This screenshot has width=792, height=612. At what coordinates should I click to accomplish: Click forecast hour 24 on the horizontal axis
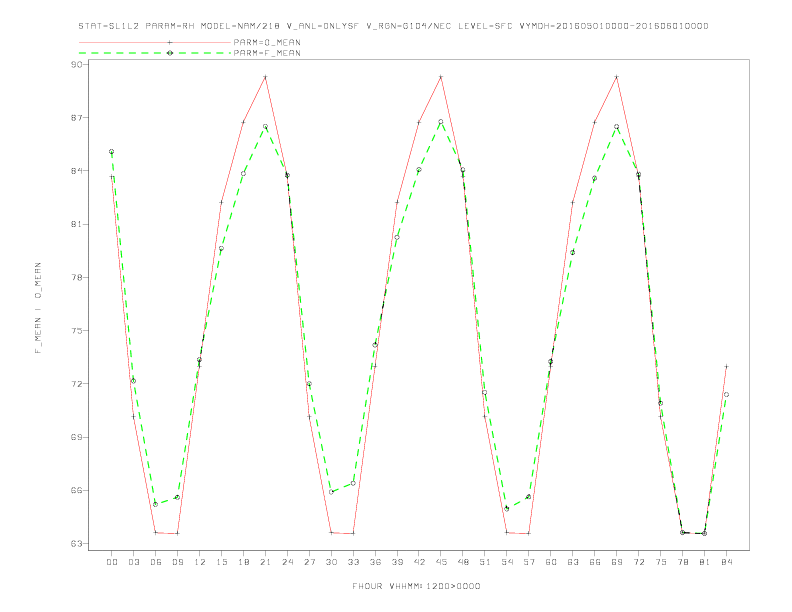(287, 562)
